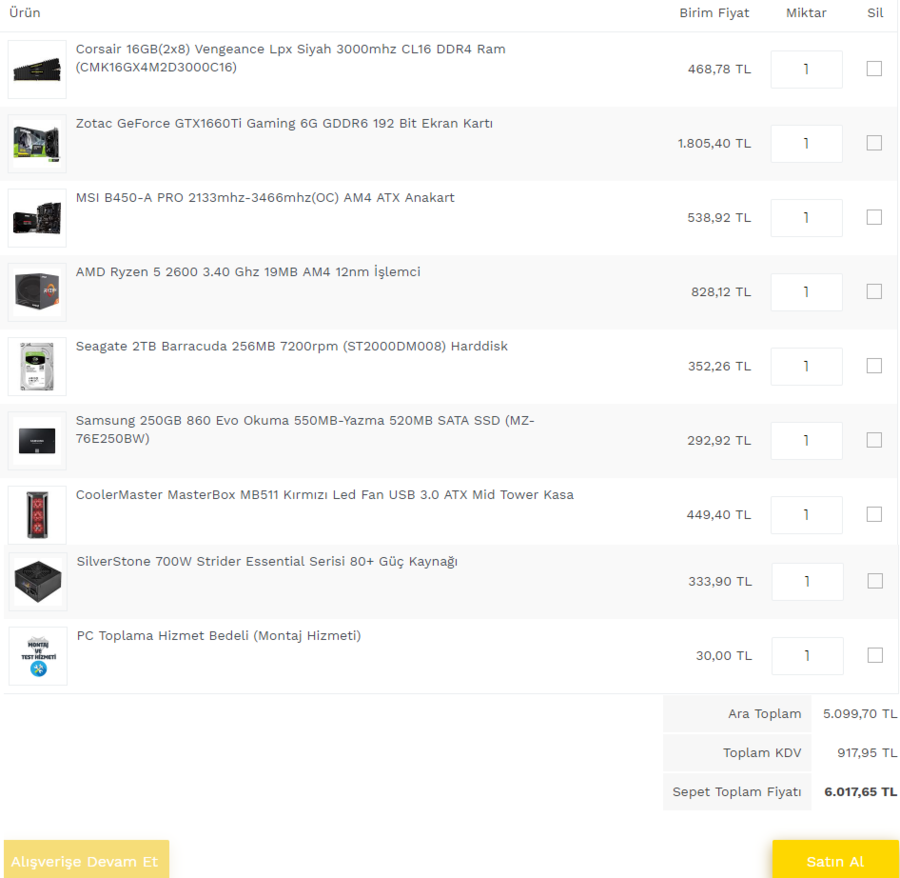The height and width of the screenshot is (878, 900).
Task: Open the Zotac GTX1660Ti product thumbnail
Action: [37, 143]
